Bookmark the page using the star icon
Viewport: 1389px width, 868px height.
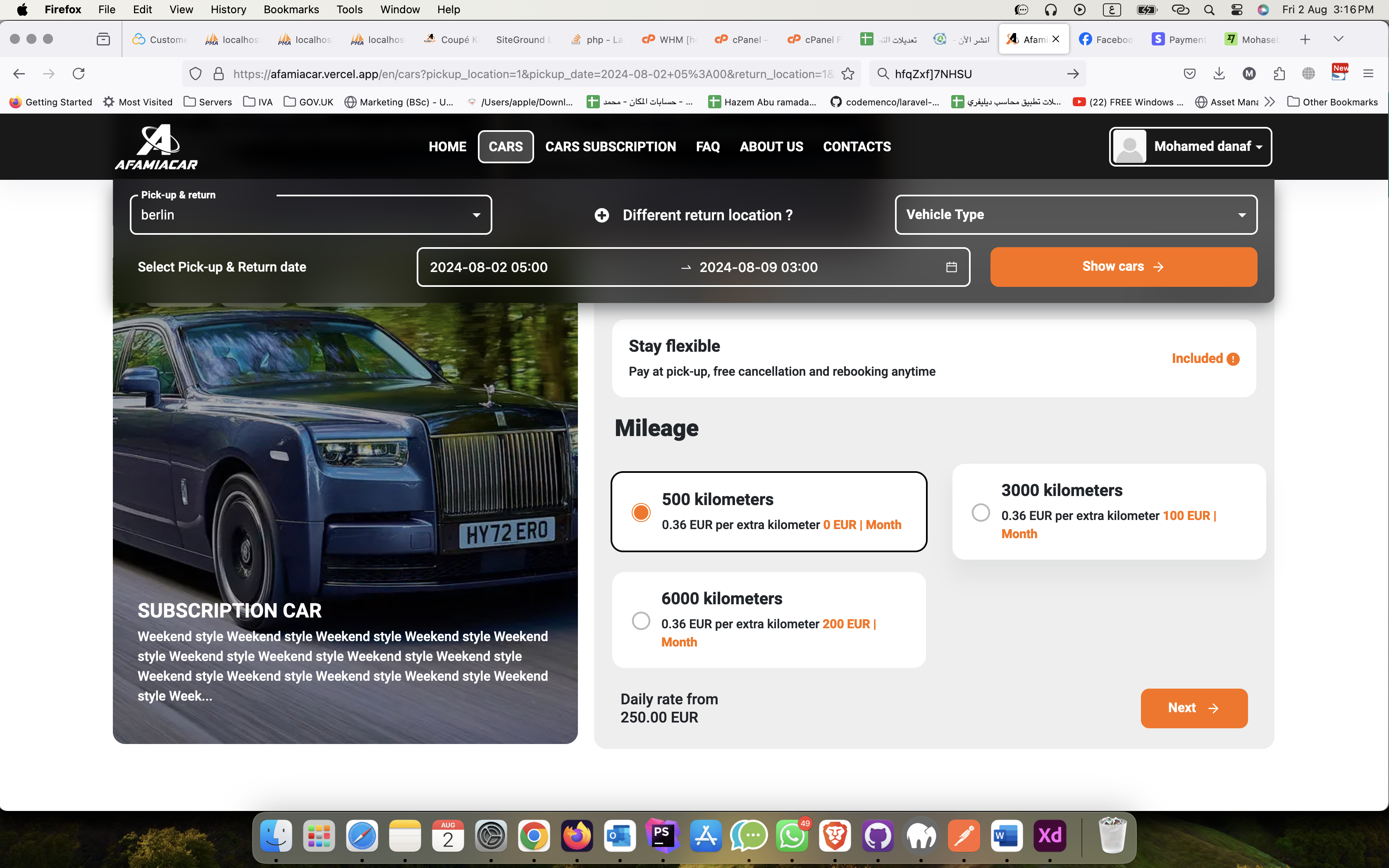click(848, 74)
